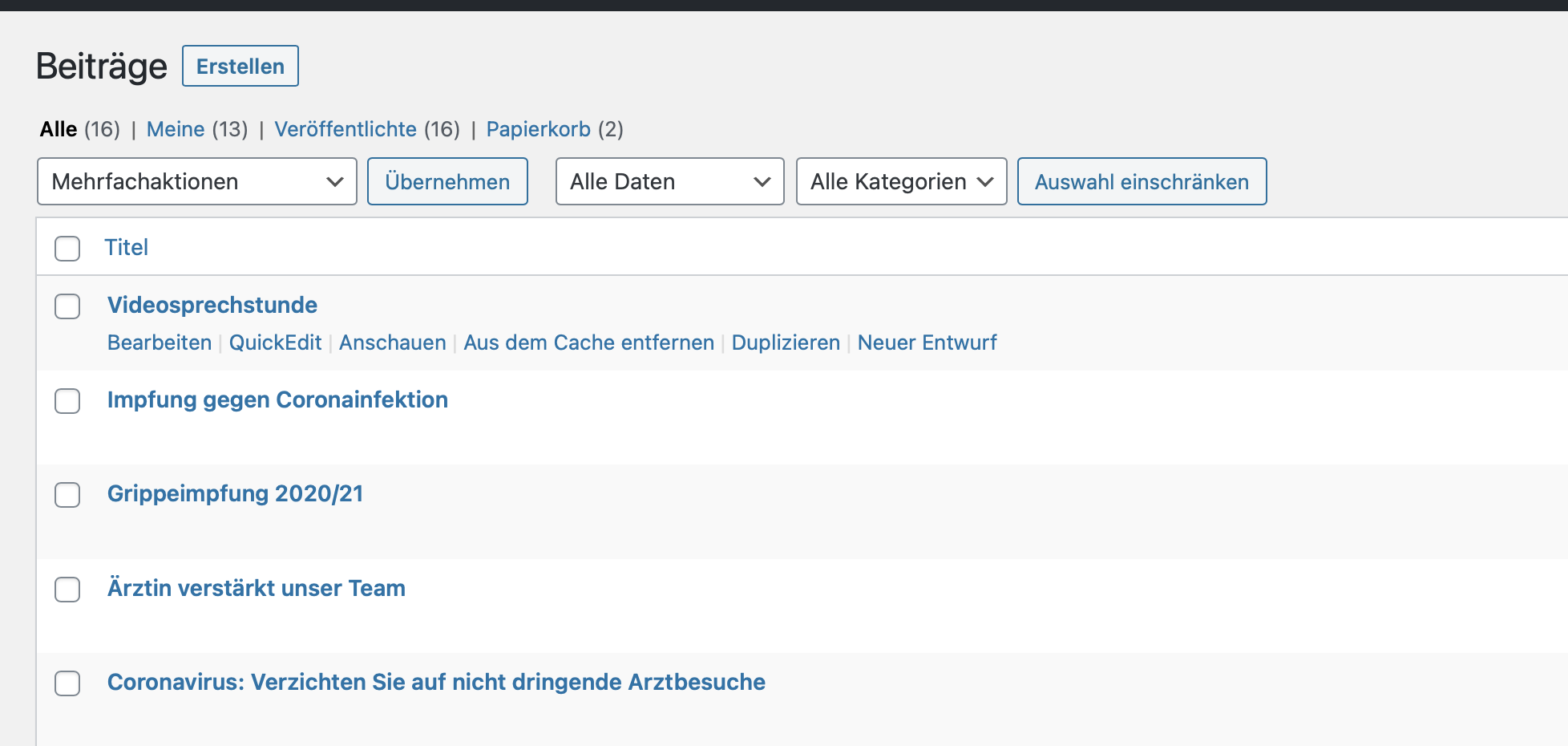
Task: Tick the checkbox for Videosprechstunde post
Action: tap(67, 306)
